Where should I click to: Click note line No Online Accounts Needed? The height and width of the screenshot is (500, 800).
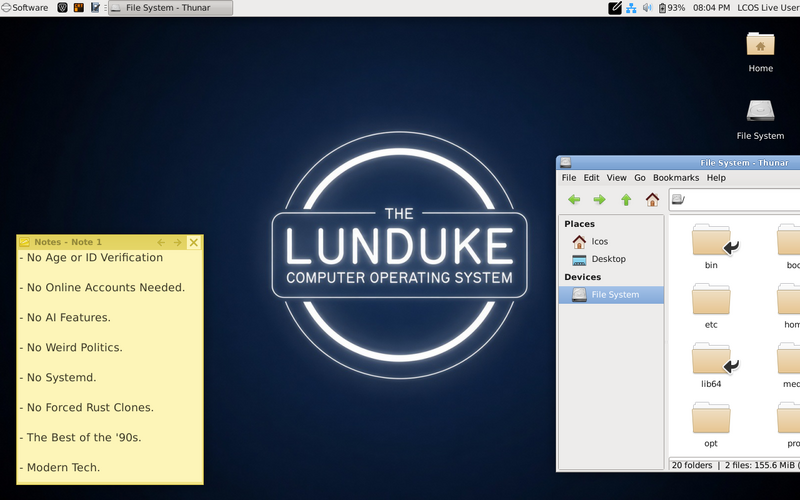[x=102, y=288]
